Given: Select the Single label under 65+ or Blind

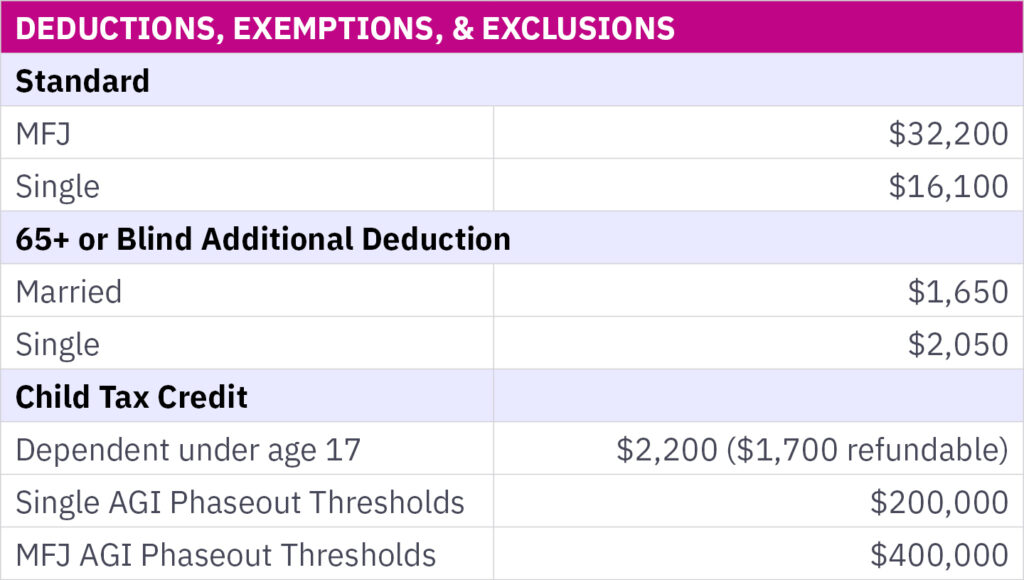Looking at the screenshot, I should click(57, 344).
